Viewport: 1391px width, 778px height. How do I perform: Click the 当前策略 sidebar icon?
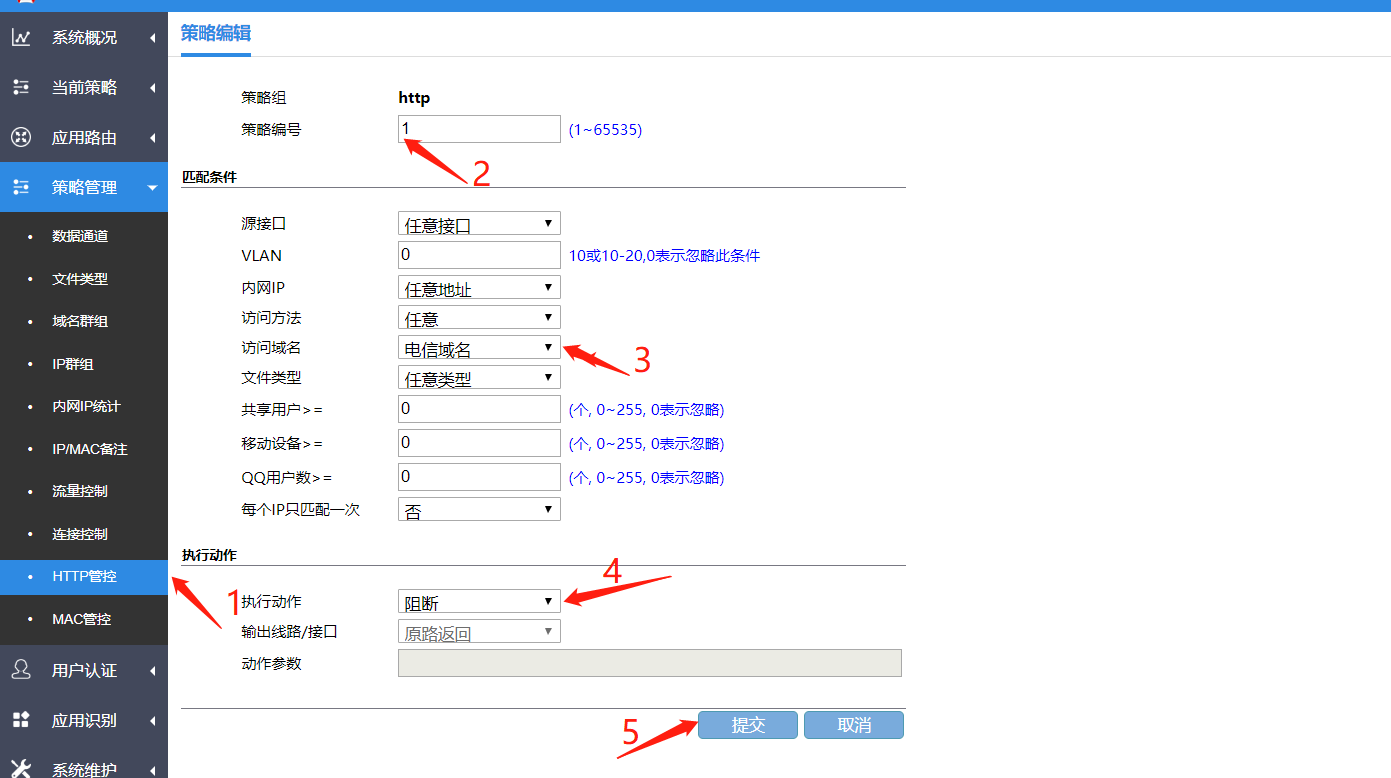(x=21, y=88)
